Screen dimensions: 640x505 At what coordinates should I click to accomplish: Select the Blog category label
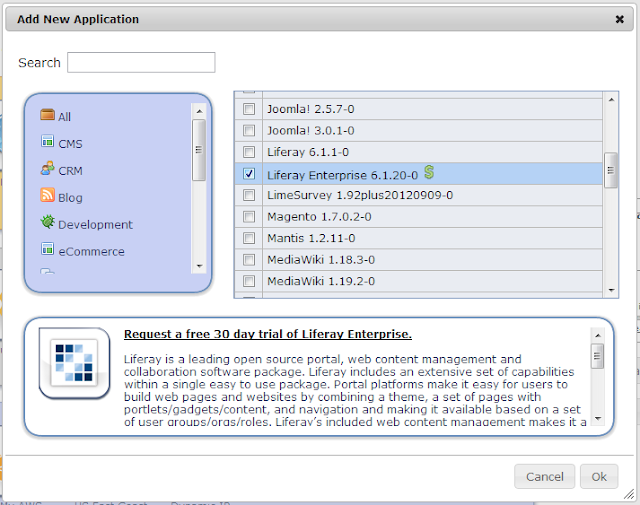70,198
